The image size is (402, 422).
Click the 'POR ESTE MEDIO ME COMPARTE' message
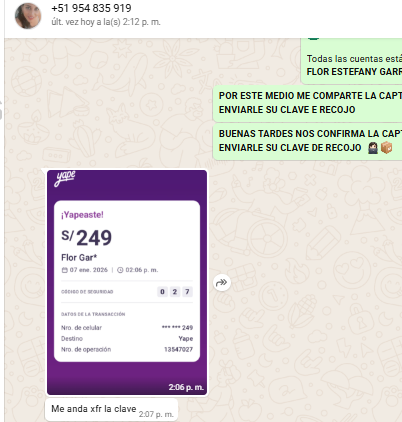[x=307, y=103]
